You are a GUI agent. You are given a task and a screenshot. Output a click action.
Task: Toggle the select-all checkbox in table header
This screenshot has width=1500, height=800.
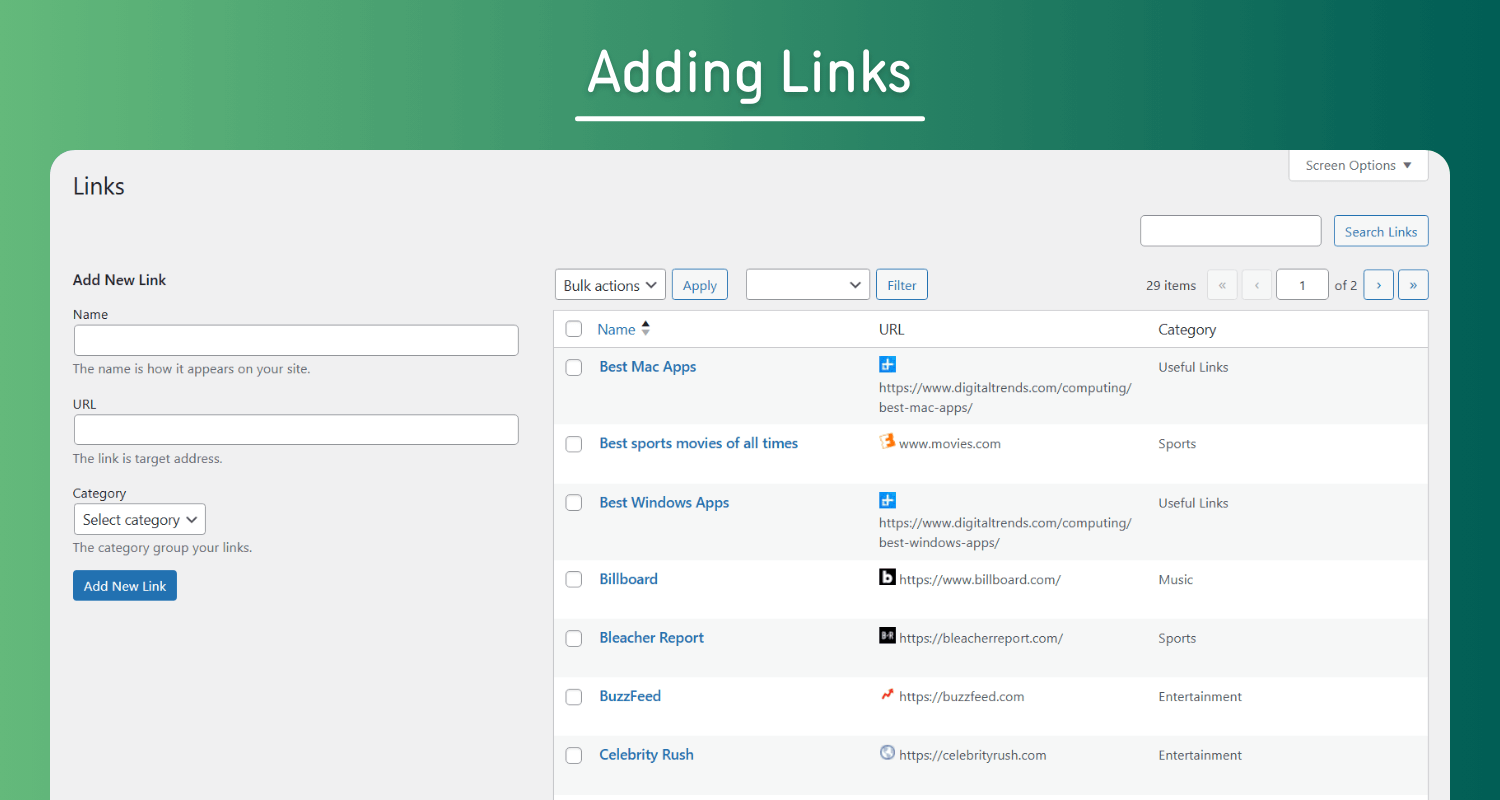click(x=574, y=329)
